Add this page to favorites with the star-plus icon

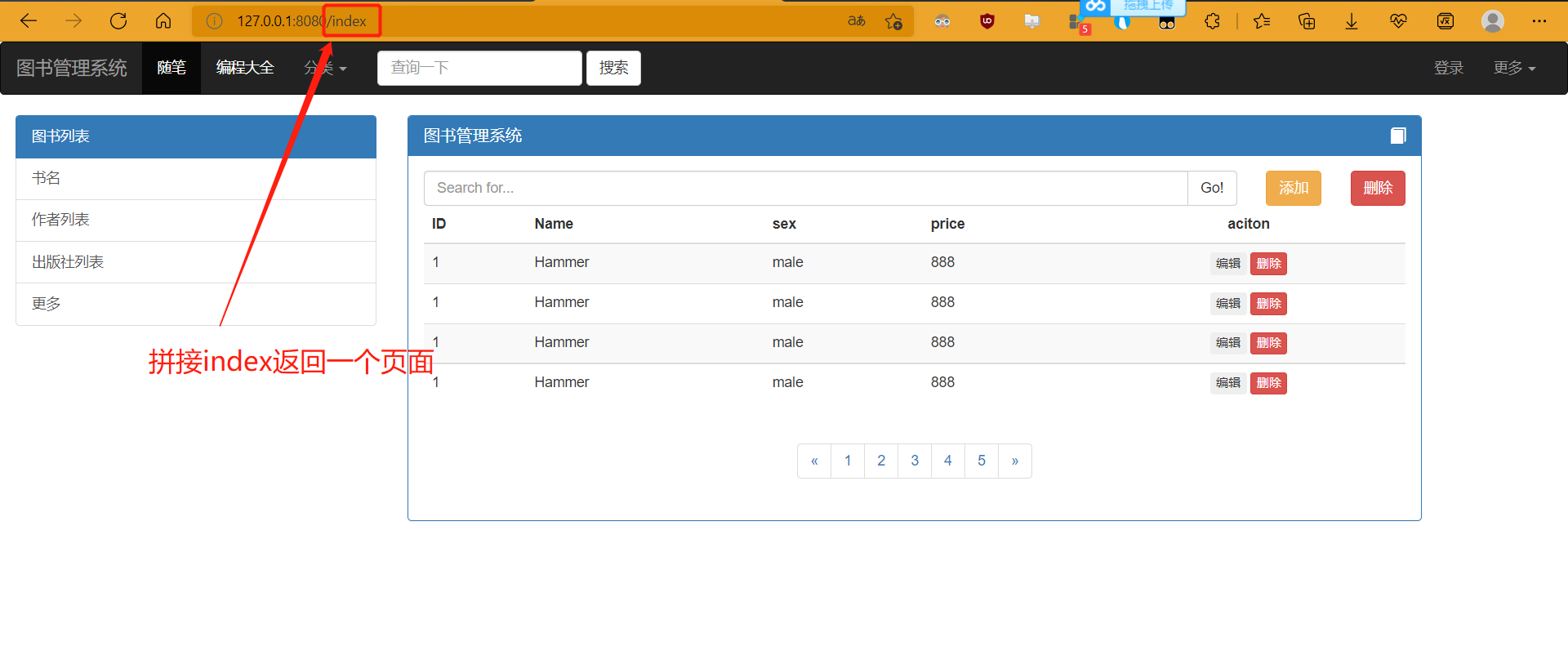click(x=893, y=21)
